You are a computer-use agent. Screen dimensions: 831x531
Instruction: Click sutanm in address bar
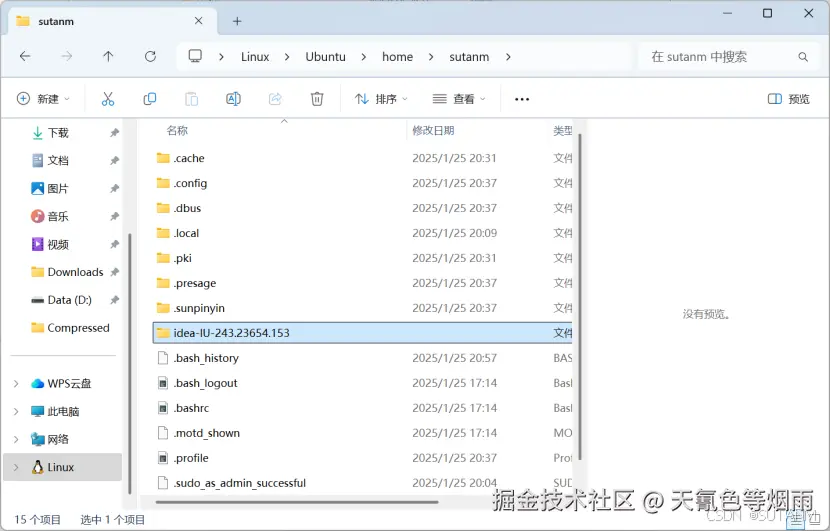click(469, 57)
